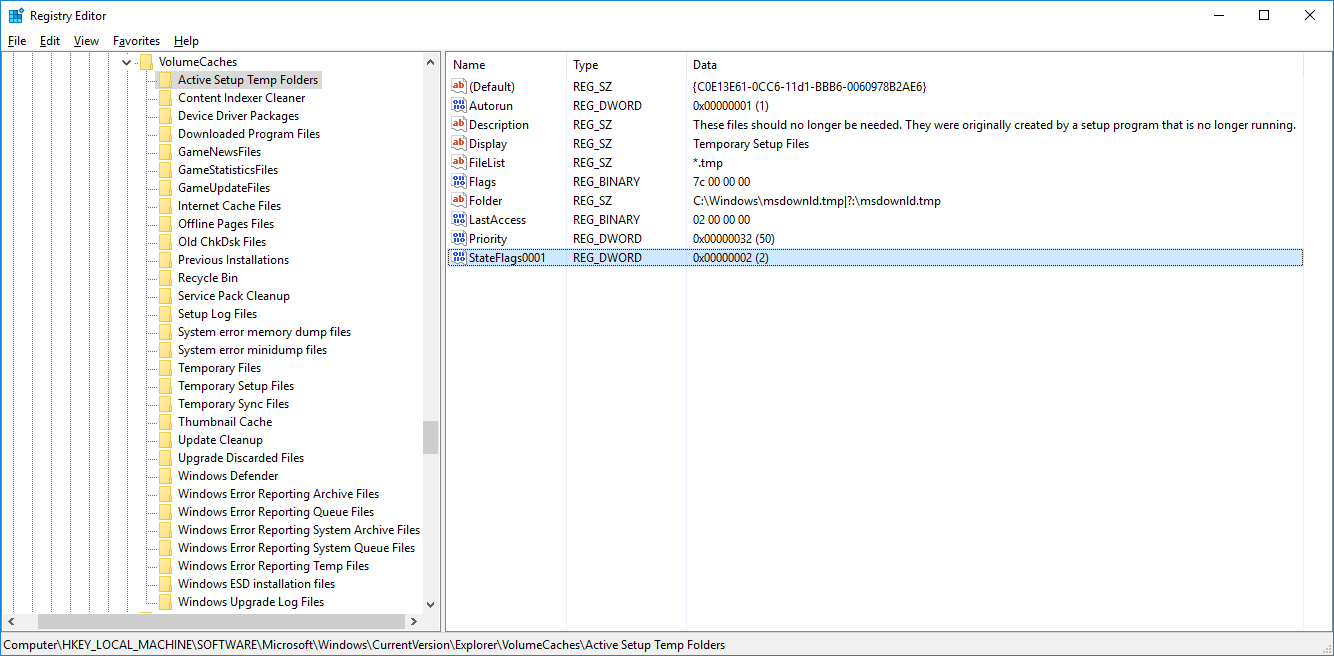Screen dimensions: 1334x656
Task: Select the Temporary Files registry key
Action: point(219,368)
